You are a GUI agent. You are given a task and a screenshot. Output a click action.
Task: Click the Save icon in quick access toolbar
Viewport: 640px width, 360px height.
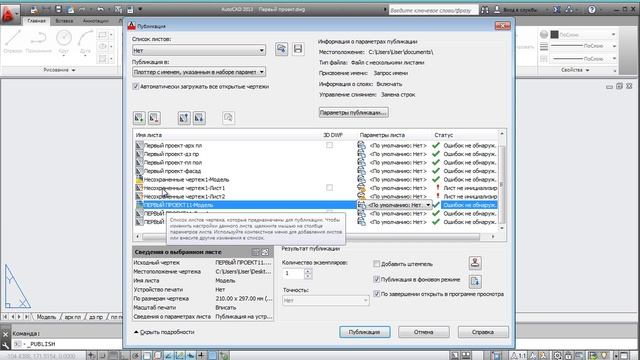tap(58, 9)
